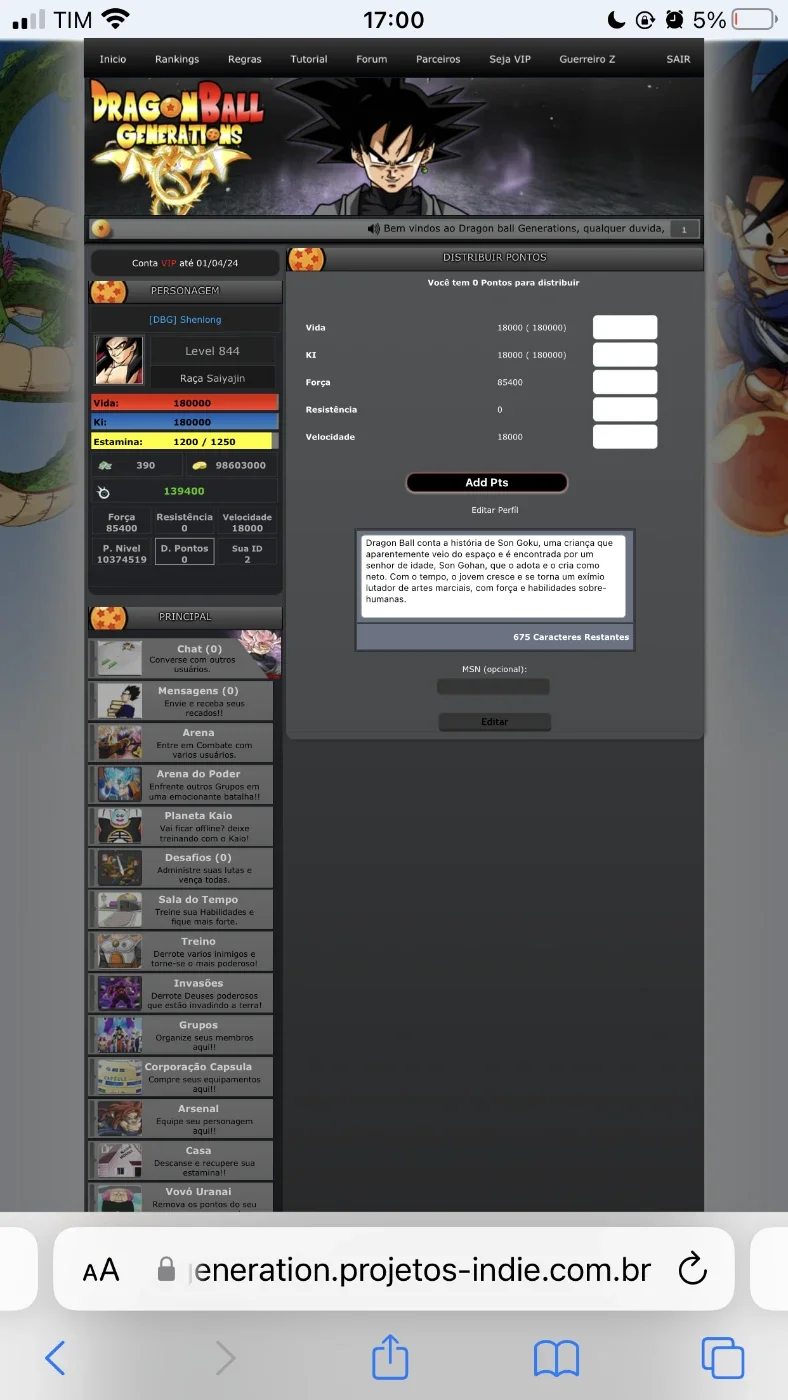The height and width of the screenshot is (1400, 788).
Task: Click the Velocidade points input field
Action: tap(625, 437)
